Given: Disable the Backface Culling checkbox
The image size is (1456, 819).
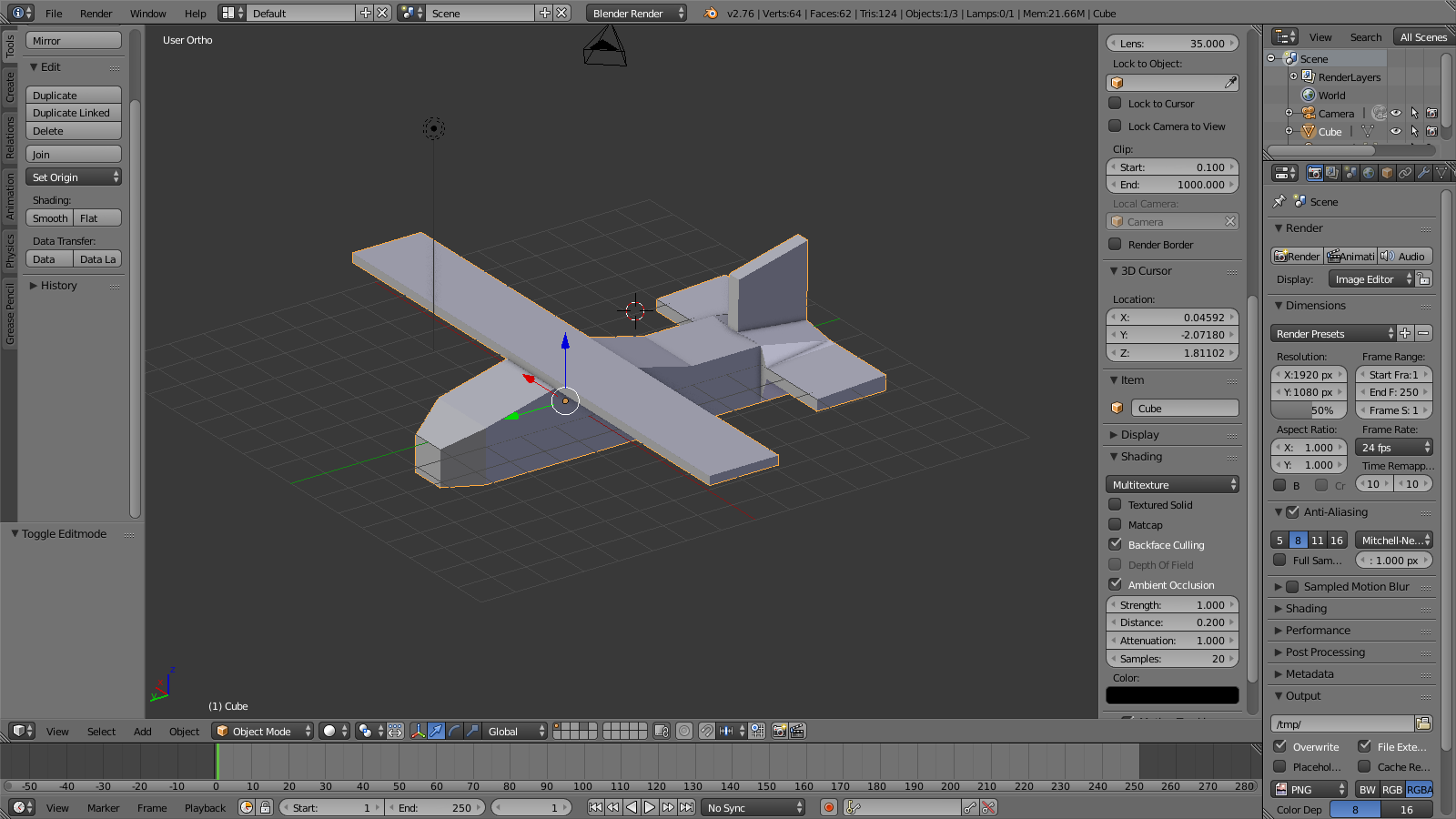Looking at the screenshot, I should pyautogui.click(x=1115, y=544).
